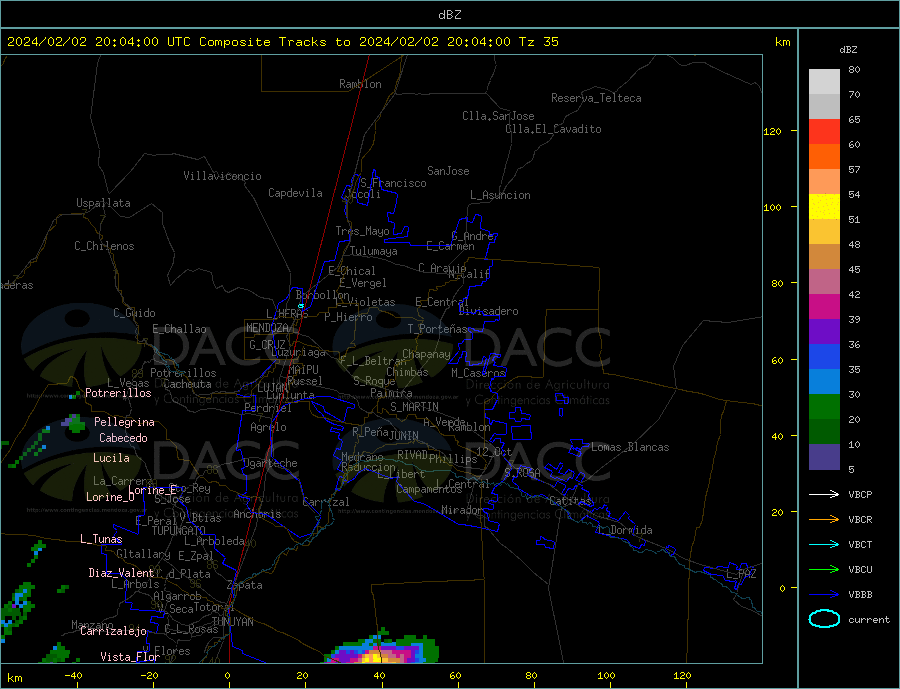Viewport: 900px width, 689px height.
Task: Select the Zapata label
Action: pyautogui.click(x=245, y=586)
